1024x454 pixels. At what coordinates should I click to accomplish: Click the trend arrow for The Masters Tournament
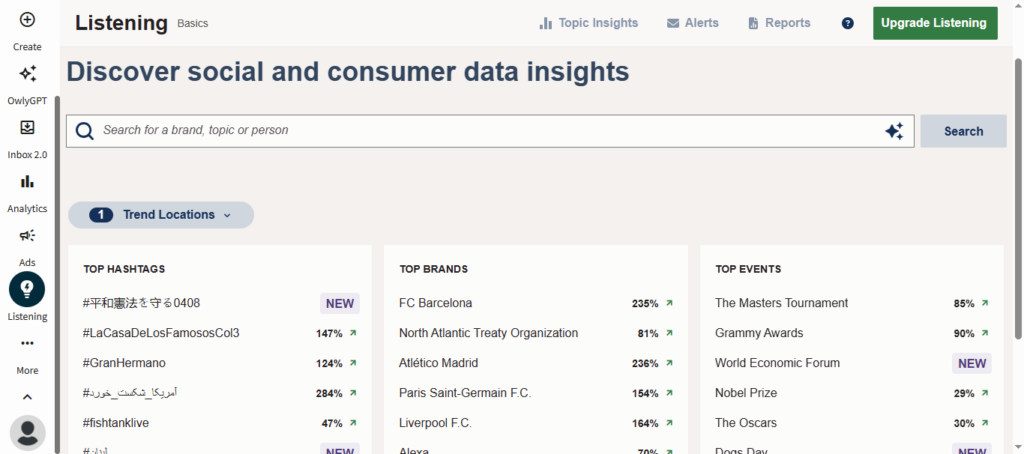tap(985, 303)
